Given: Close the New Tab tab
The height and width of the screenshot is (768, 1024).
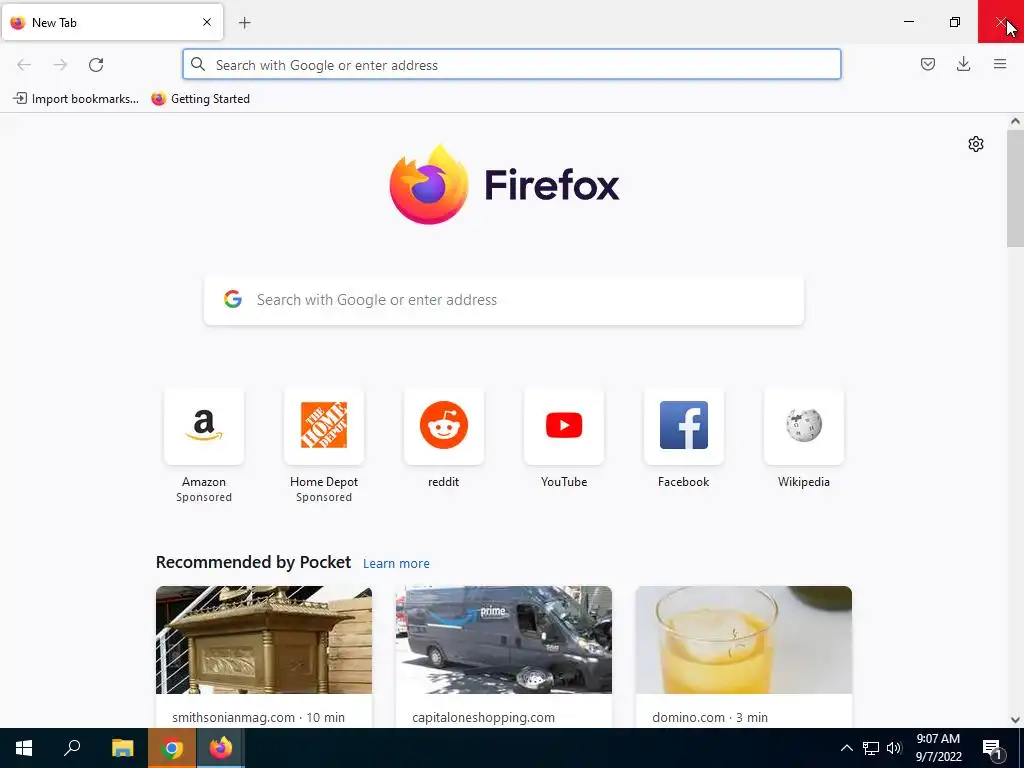Looking at the screenshot, I should (207, 22).
